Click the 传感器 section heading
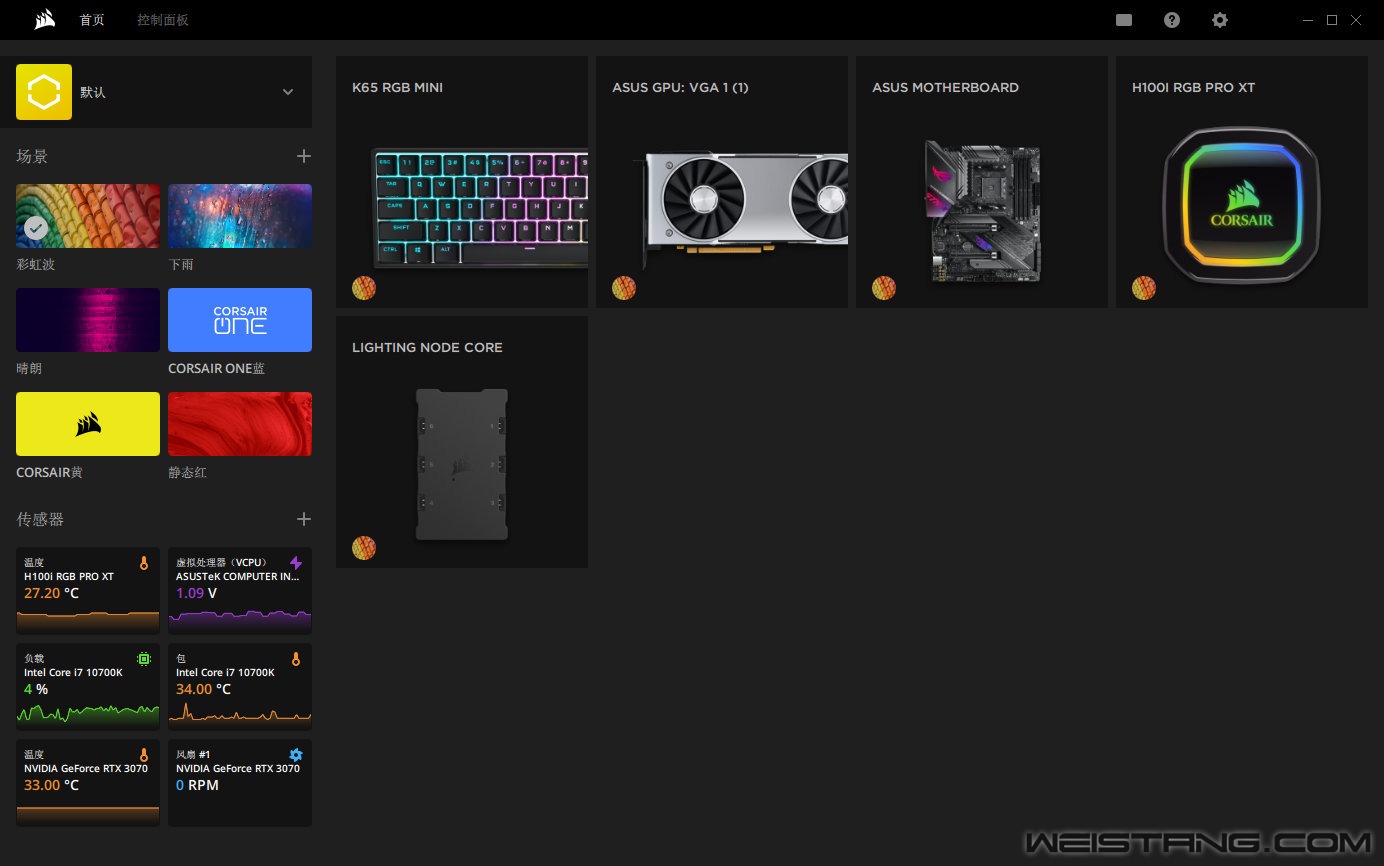The image size is (1384, 866). click(40, 519)
